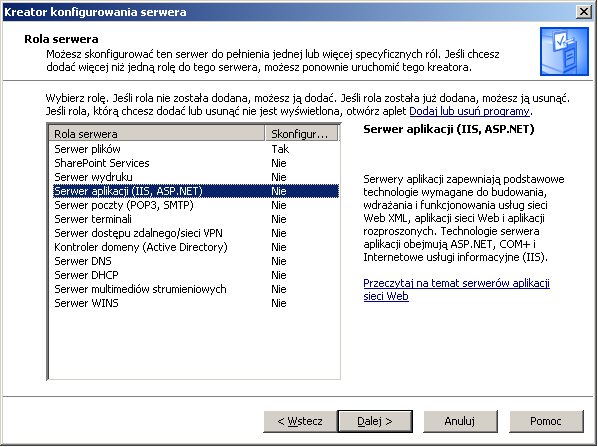Click the server wizard icon in header

[564, 51]
